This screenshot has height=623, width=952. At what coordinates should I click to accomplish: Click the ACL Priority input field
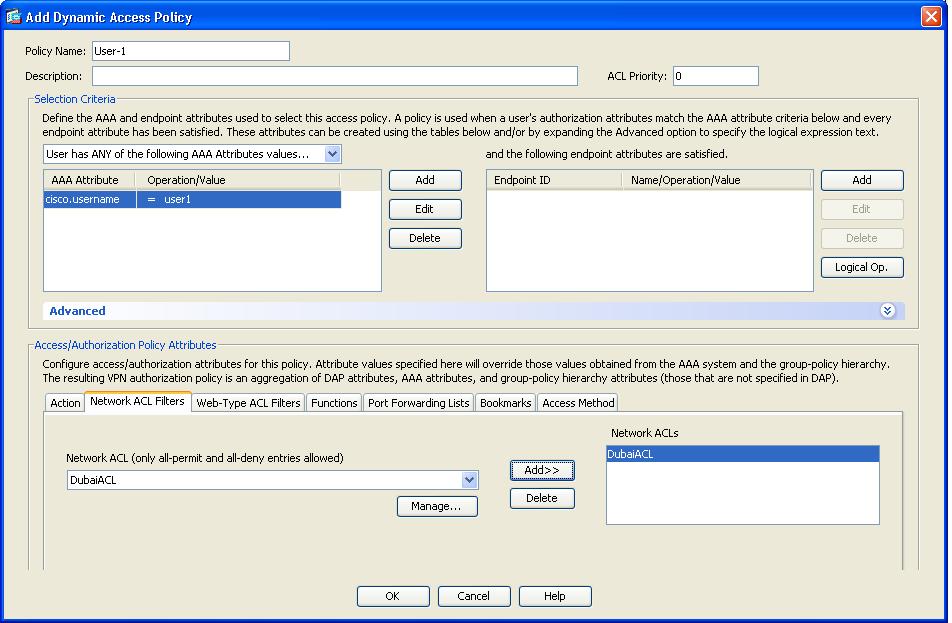[x=716, y=76]
